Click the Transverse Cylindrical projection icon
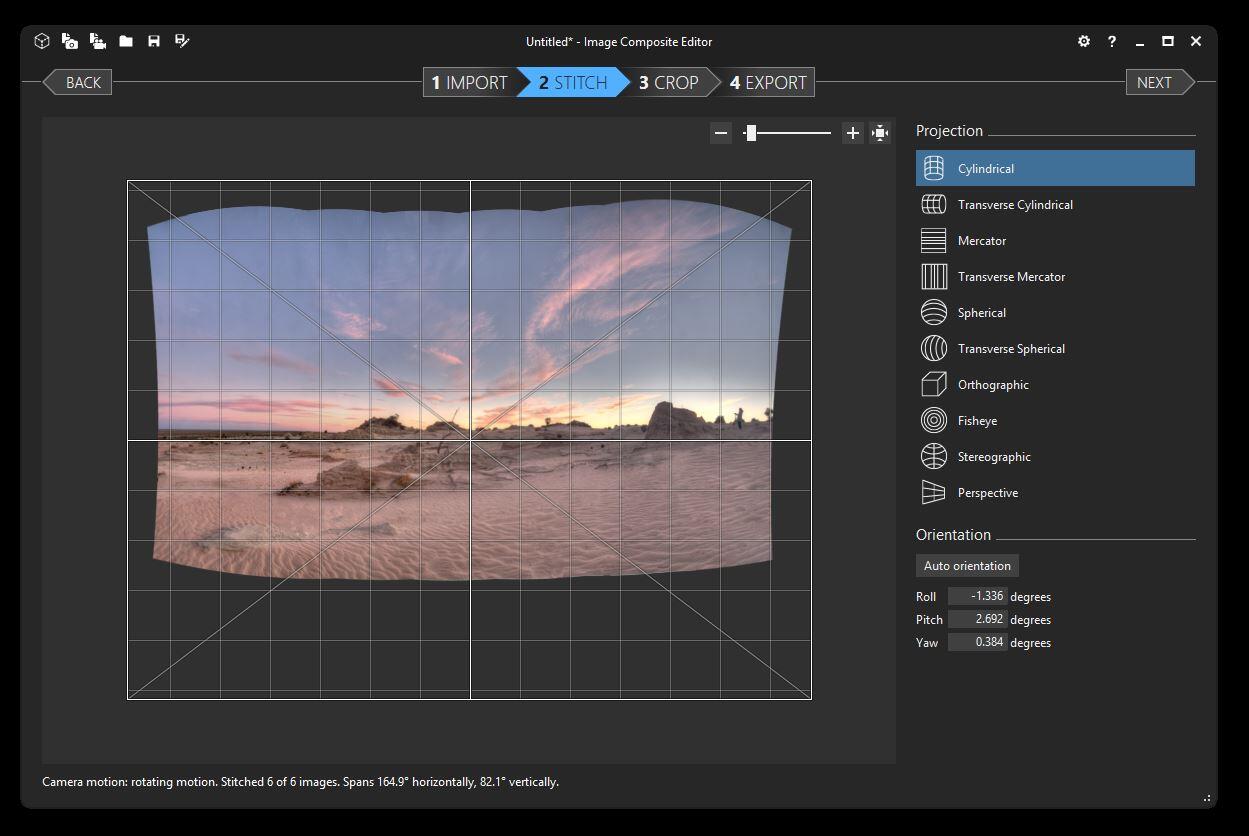Screen dimensions: 1249x836 click(x=933, y=204)
